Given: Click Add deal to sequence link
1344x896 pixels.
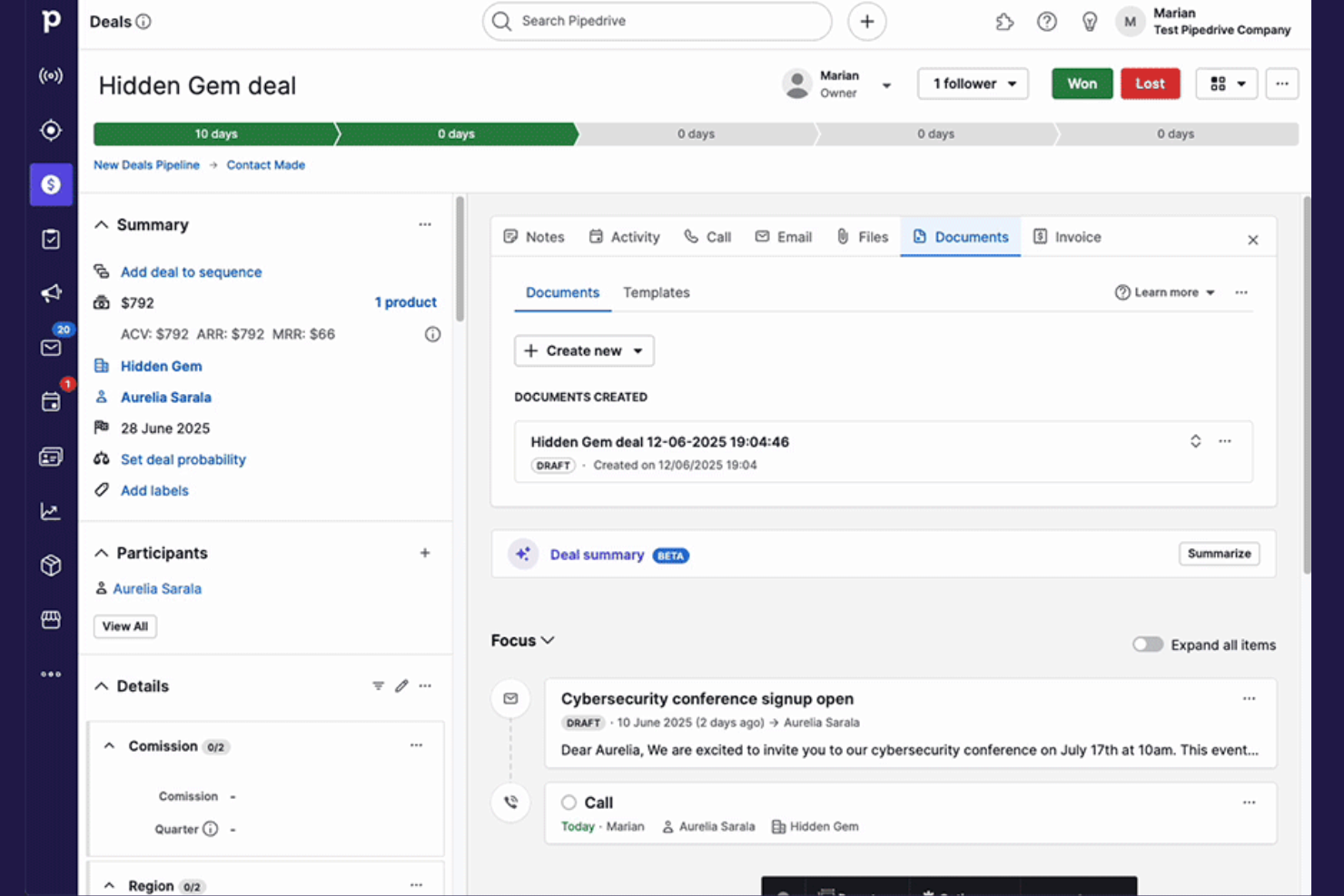Looking at the screenshot, I should point(192,272).
